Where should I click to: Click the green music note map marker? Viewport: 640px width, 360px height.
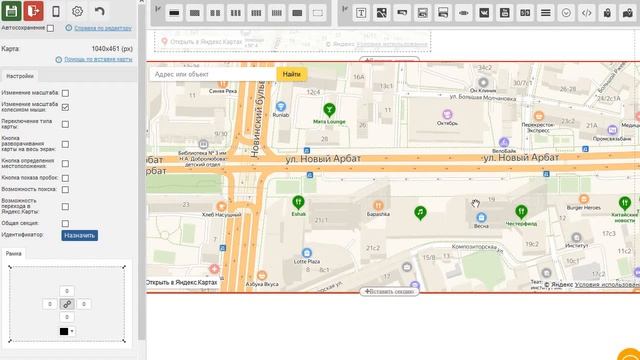420,213
